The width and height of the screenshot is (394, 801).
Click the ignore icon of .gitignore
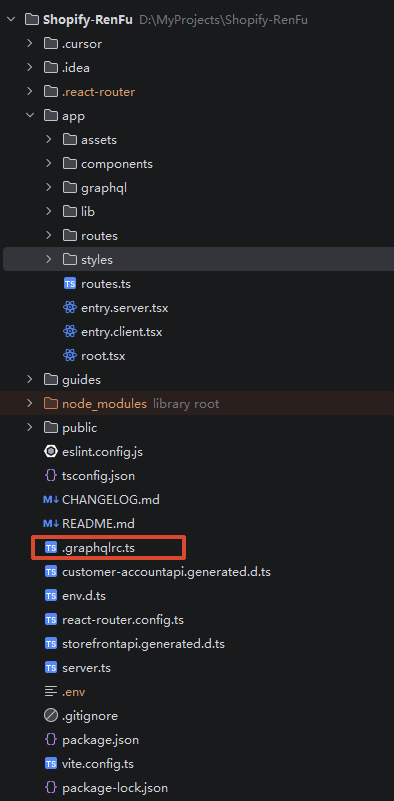click(51, 716)
